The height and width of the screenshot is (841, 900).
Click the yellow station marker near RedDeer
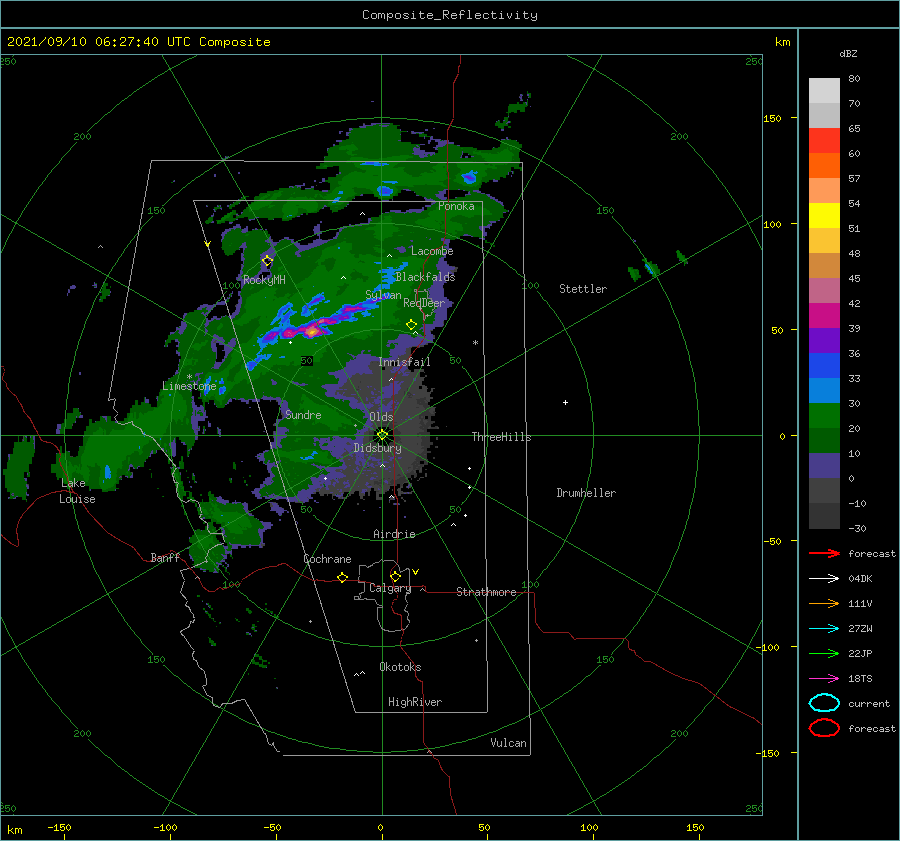pos(411,325)
